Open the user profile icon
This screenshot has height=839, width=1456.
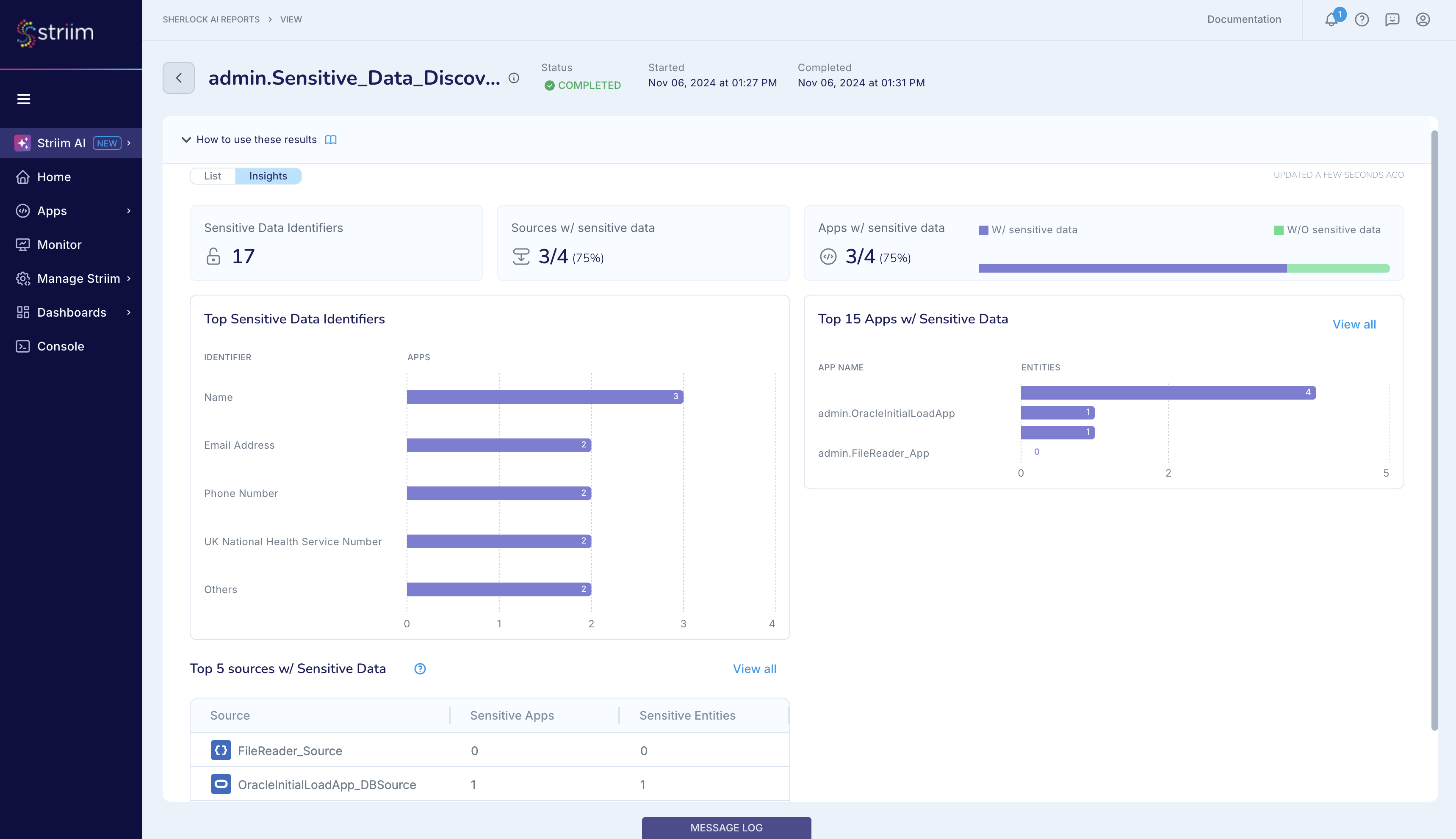point(1423,19)
